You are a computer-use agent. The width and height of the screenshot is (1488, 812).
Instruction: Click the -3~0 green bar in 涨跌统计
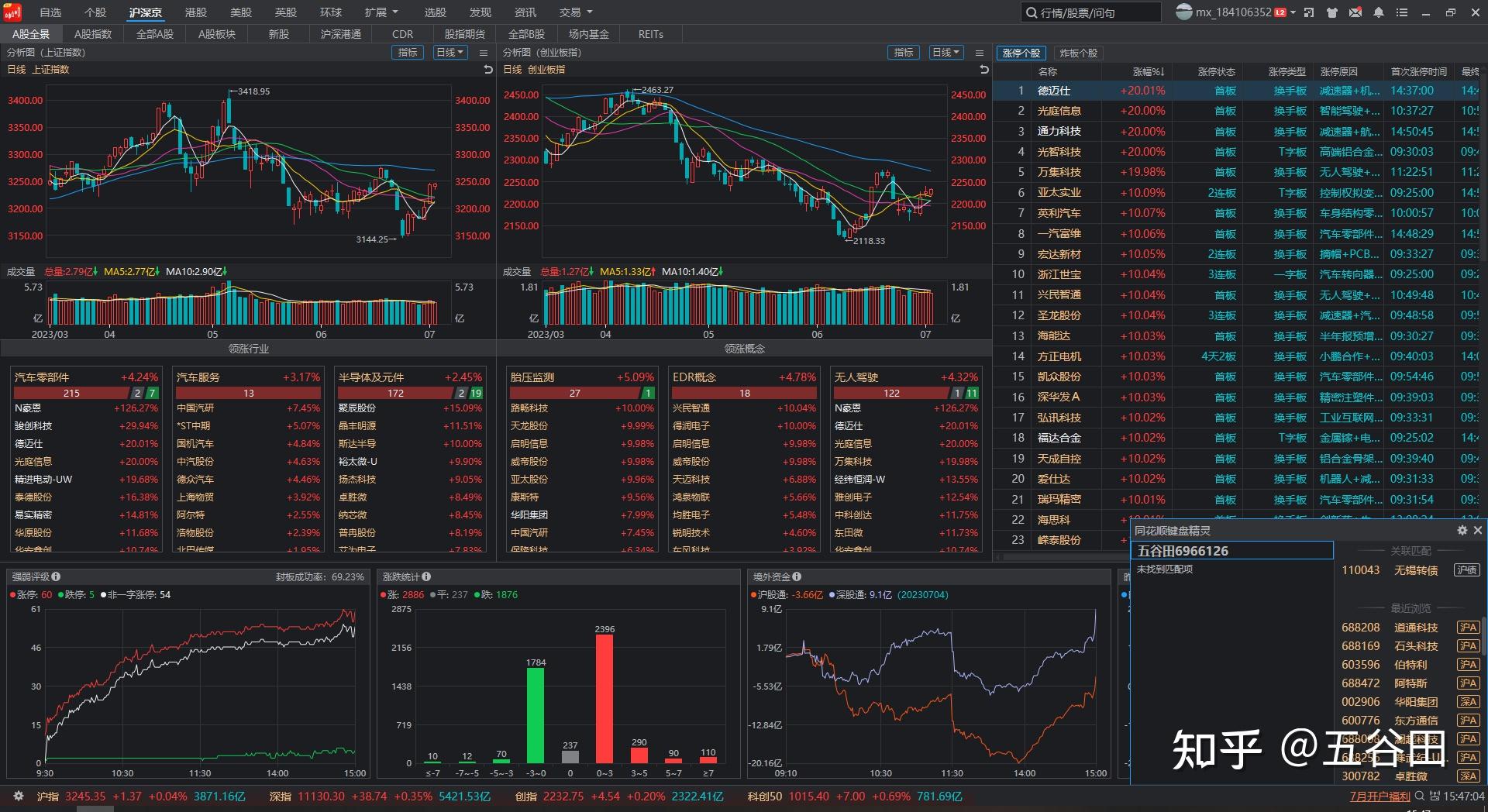536,715
